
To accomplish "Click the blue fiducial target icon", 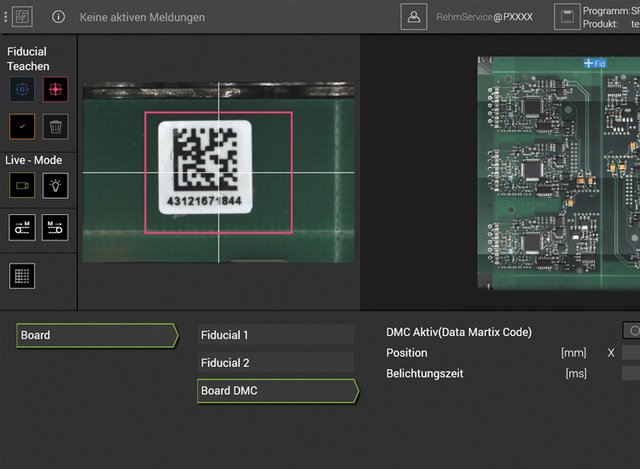I will [23, 90].
